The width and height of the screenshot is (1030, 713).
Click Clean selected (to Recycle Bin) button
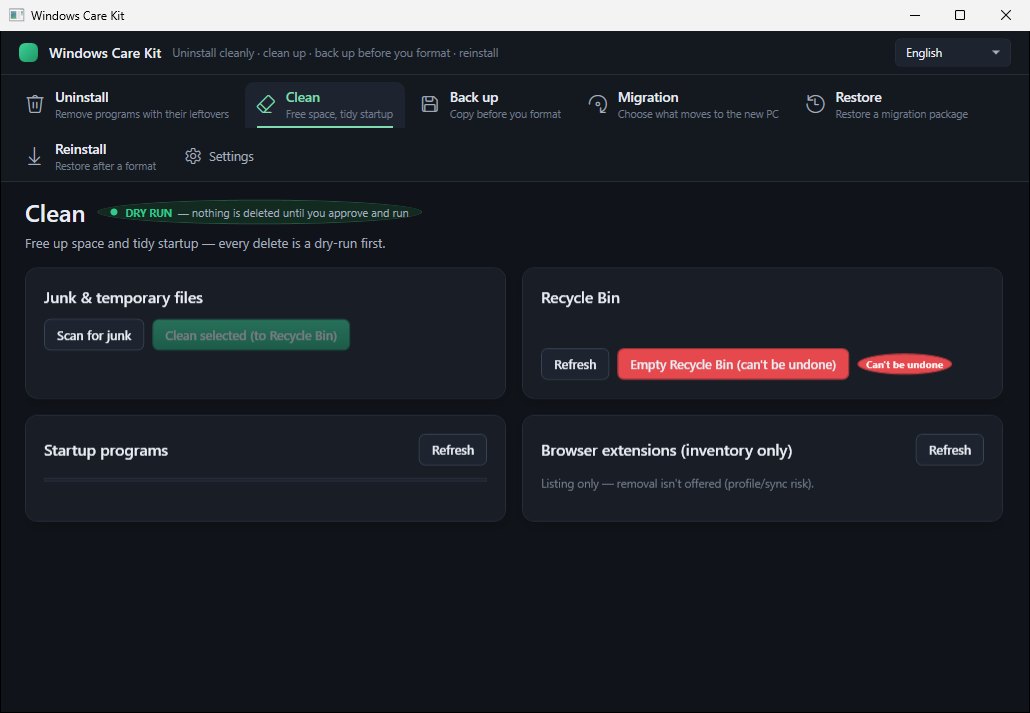coord(251,335)
